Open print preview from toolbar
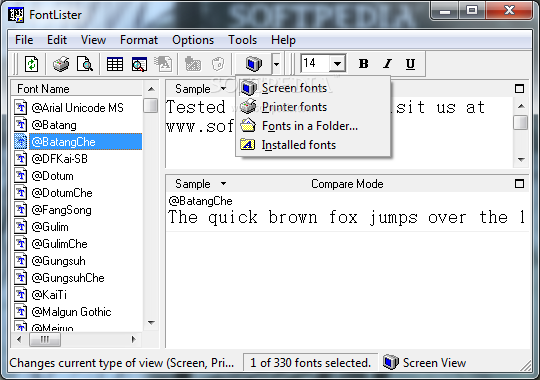540x380 pixels. pos(85,64)
